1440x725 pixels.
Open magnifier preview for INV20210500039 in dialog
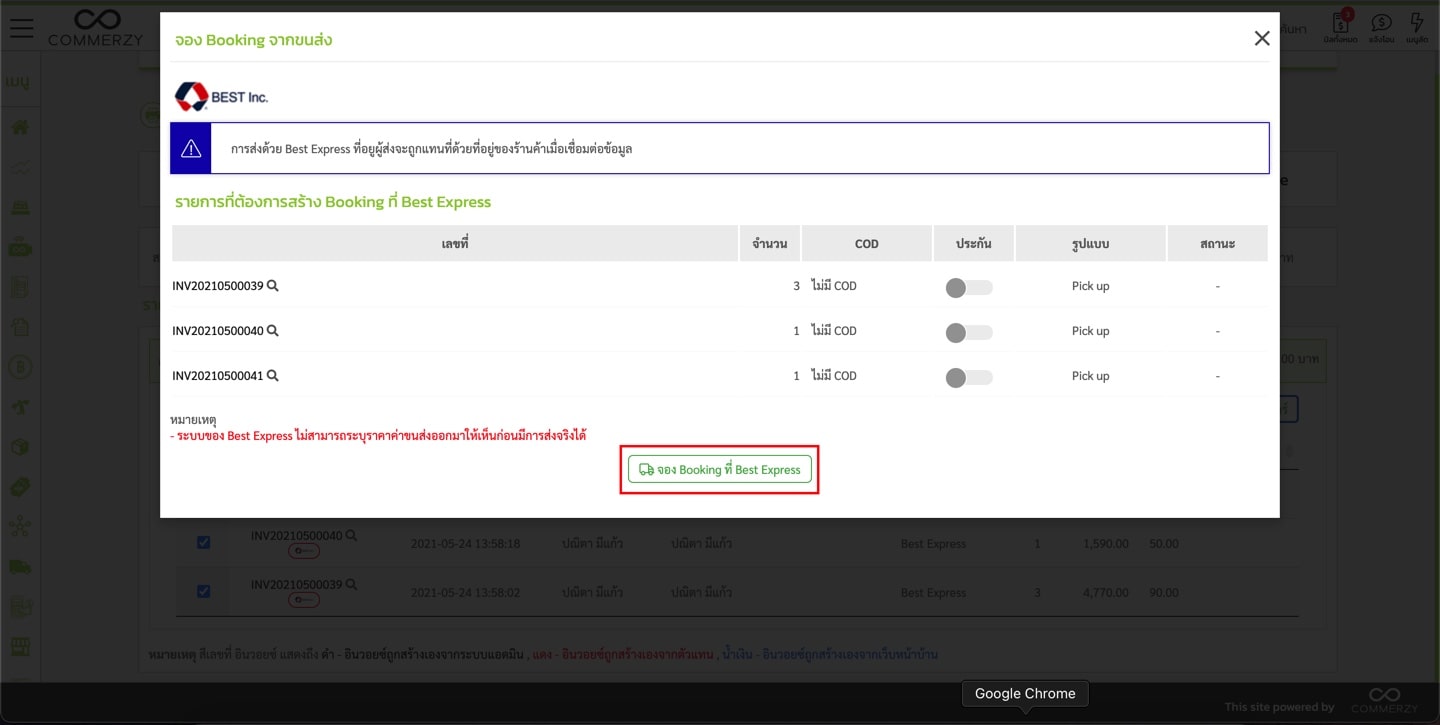pyautogui.click(x=273, y=286)
